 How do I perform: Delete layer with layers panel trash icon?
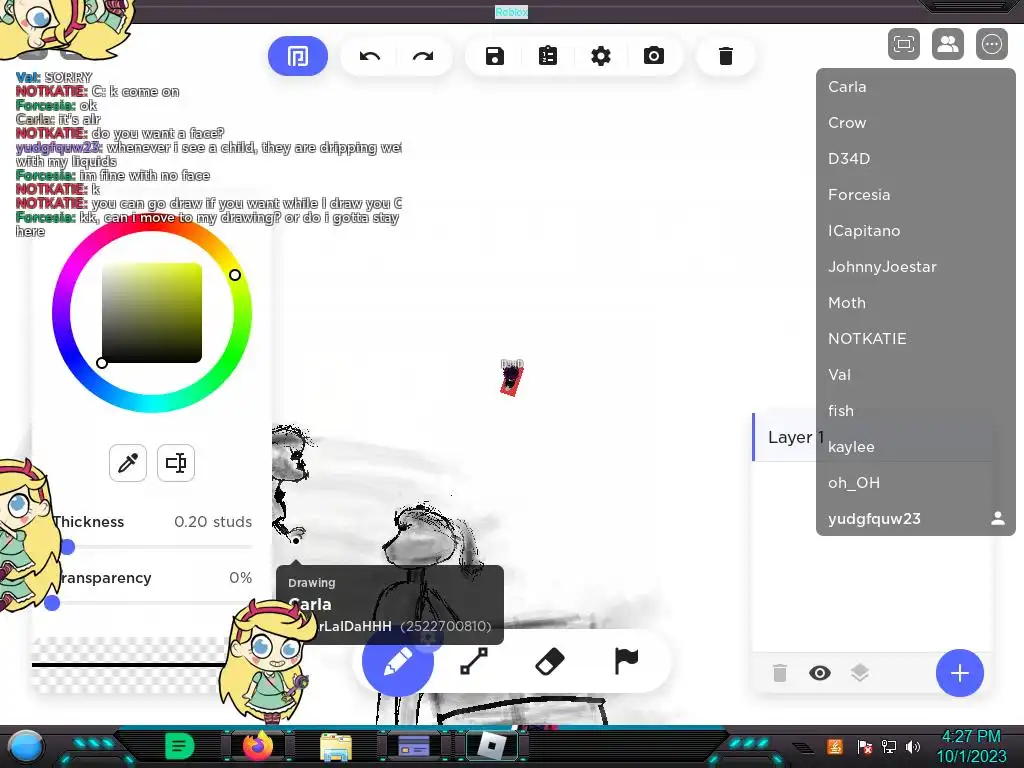point(780,673)
